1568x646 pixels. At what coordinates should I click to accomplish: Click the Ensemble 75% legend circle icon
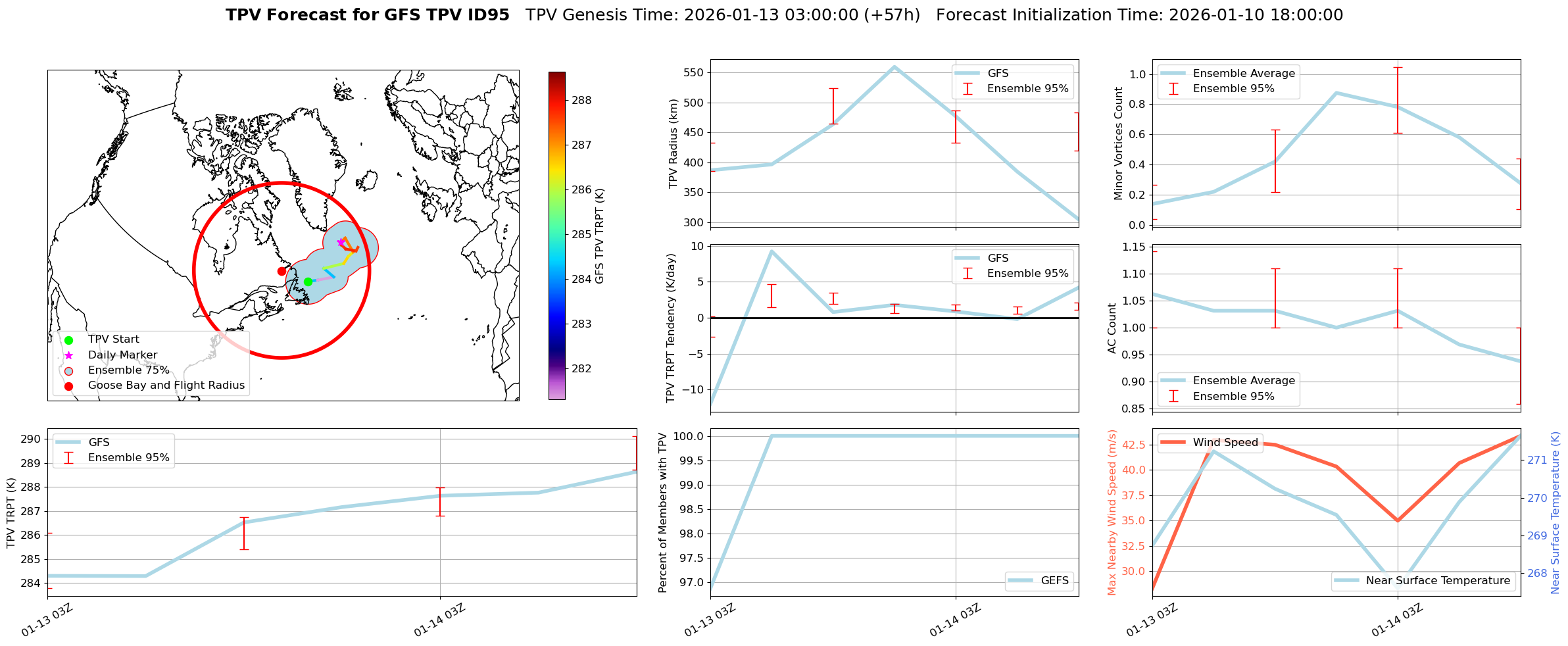tap(68, 370)
